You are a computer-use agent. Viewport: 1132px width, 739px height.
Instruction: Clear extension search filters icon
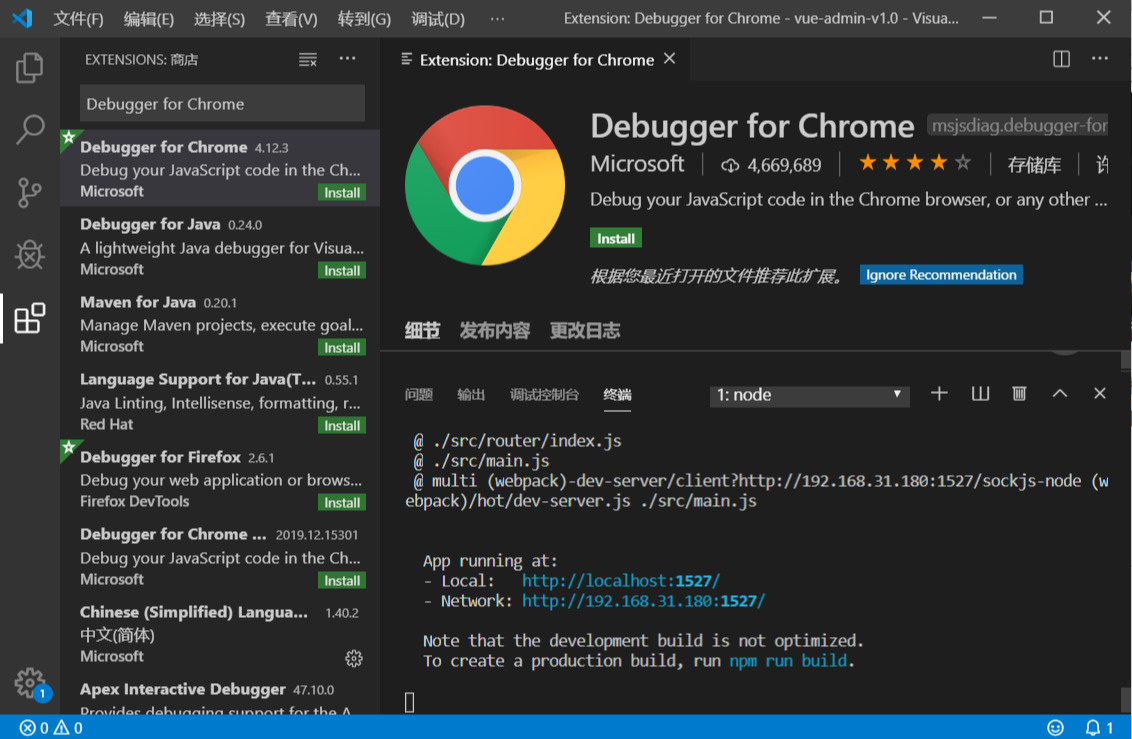click(307, 59)
